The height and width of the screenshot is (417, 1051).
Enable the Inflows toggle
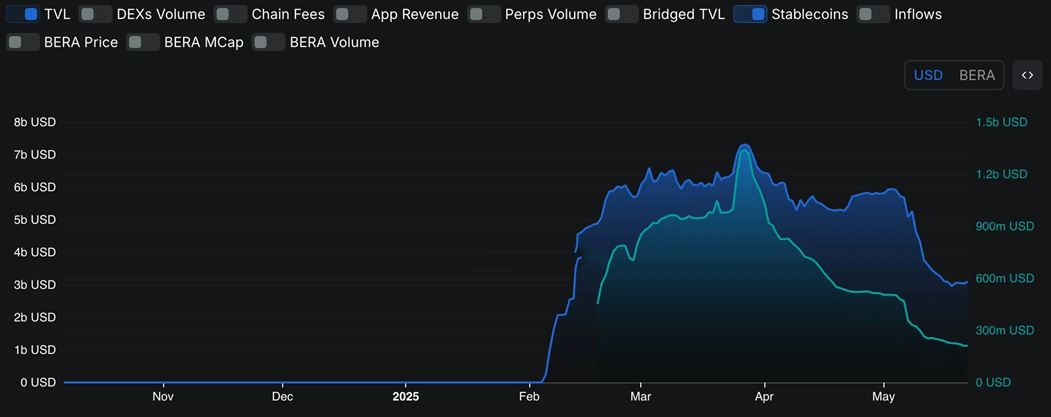873,14
